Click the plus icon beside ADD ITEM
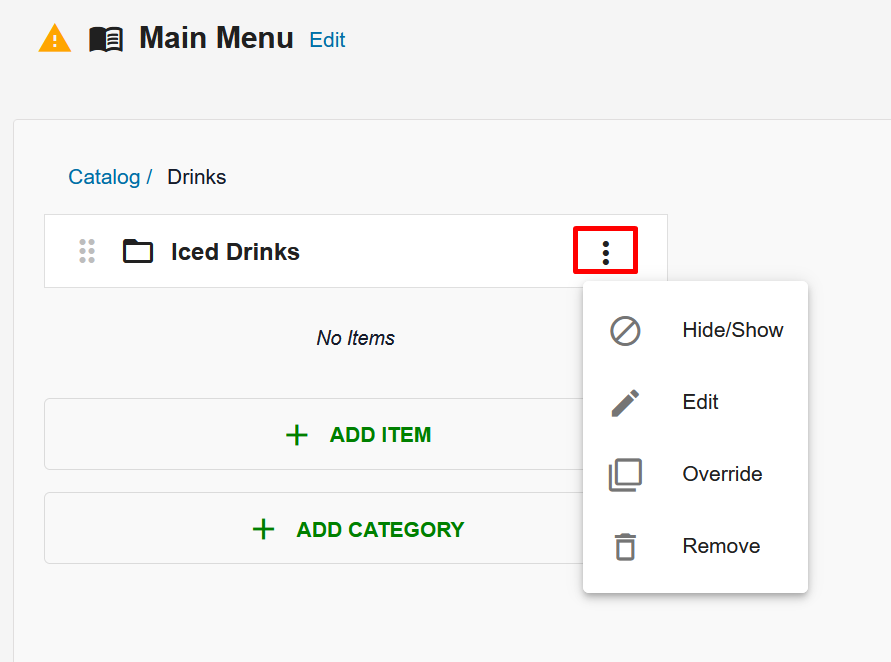Screen dimensions: 891x662 (297, 435)
